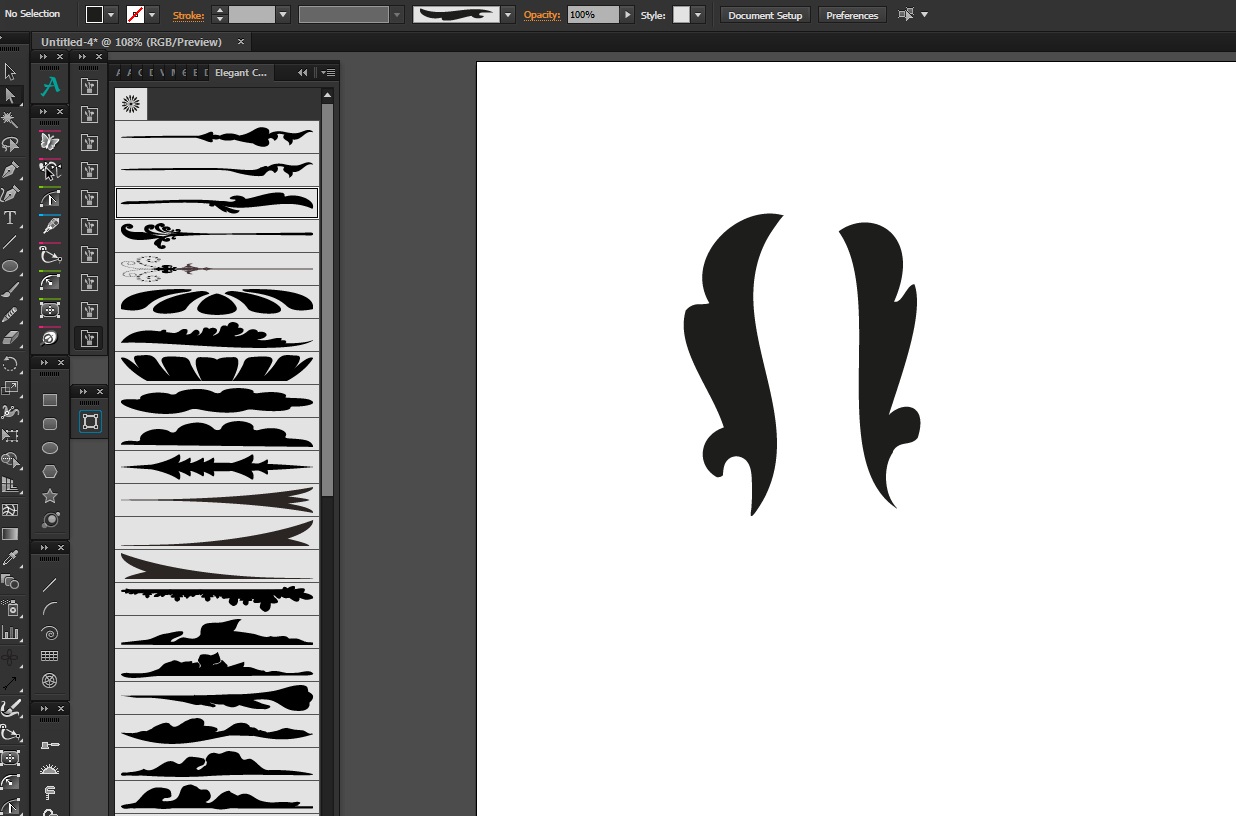
Task: Switch to the Elegant C... brush library tab
Action: [241, 73]
